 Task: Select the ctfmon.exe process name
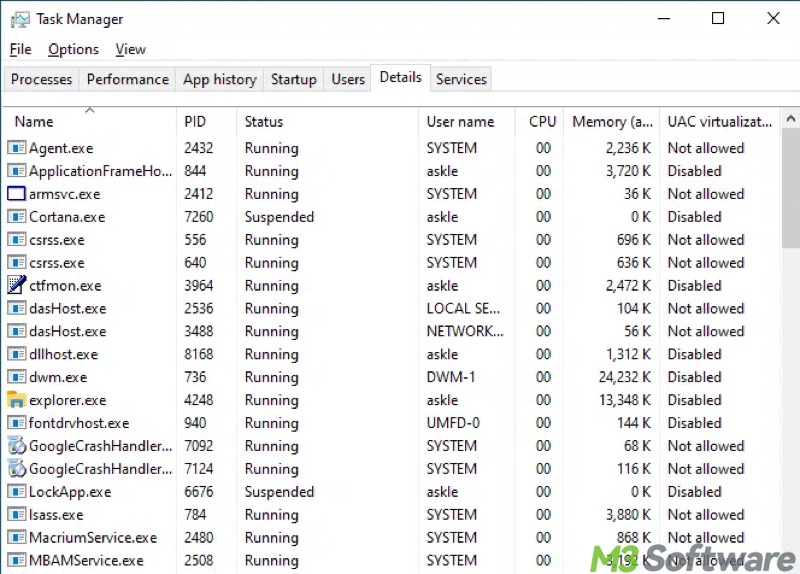[65, 286]
